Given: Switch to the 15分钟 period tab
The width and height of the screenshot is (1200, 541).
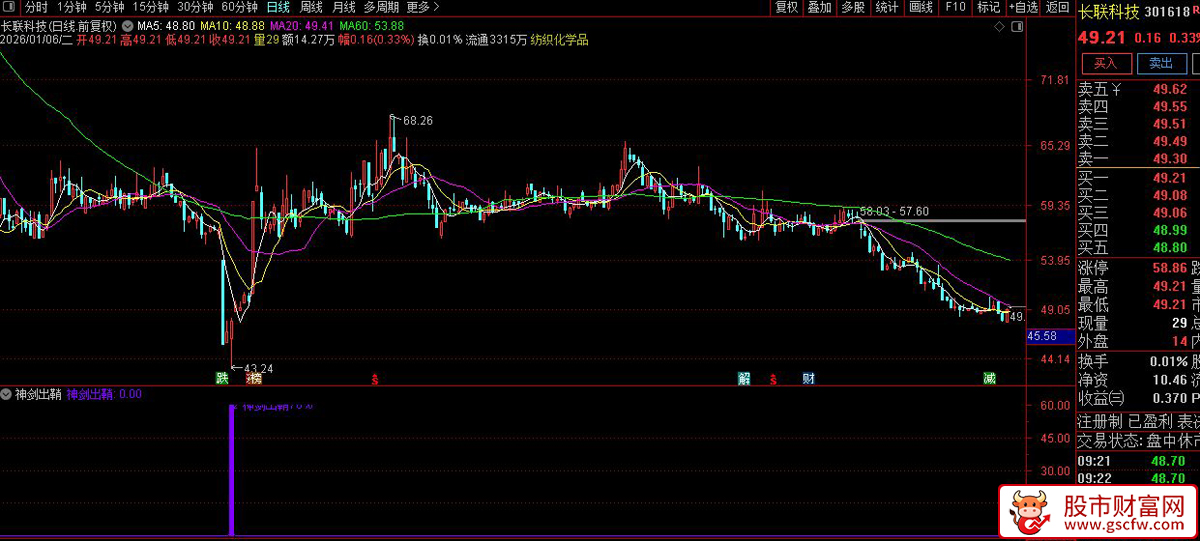Looking at the screenshot, I should click(150, 7).
